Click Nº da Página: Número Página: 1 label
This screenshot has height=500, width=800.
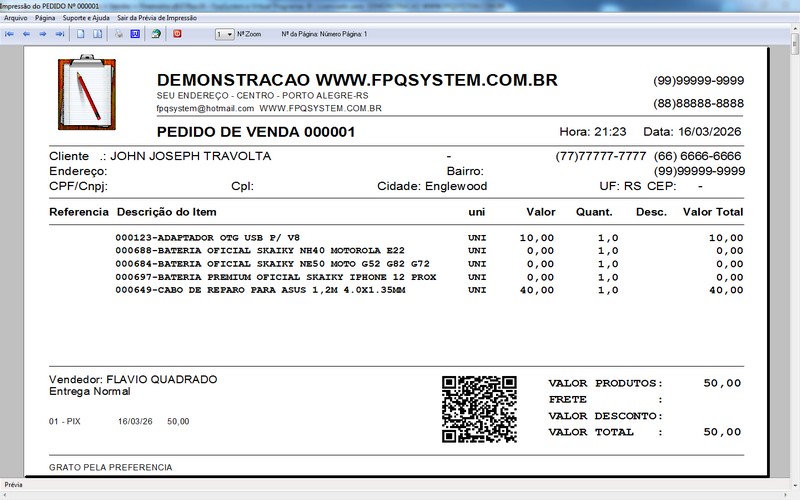[324, 34]
